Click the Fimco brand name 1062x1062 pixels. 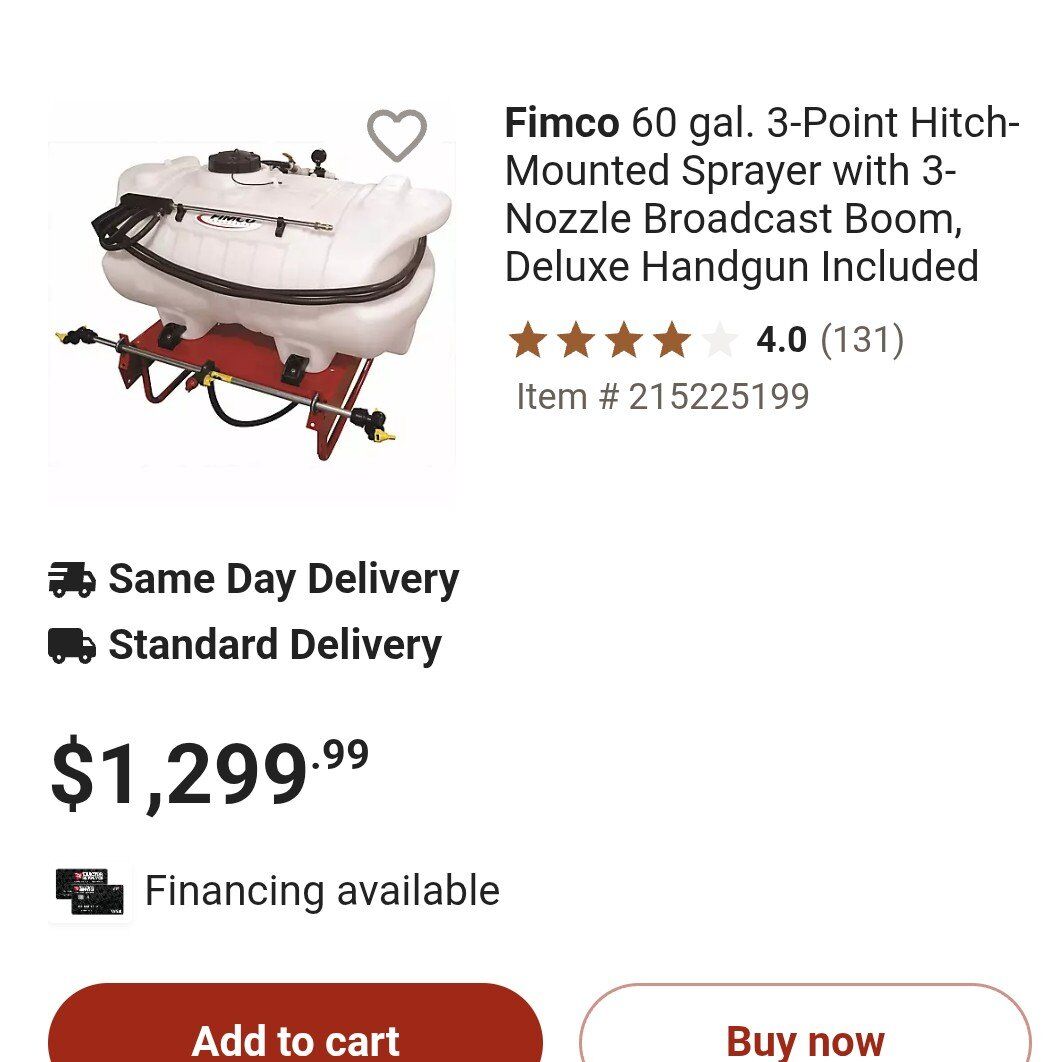coord(561,124)
